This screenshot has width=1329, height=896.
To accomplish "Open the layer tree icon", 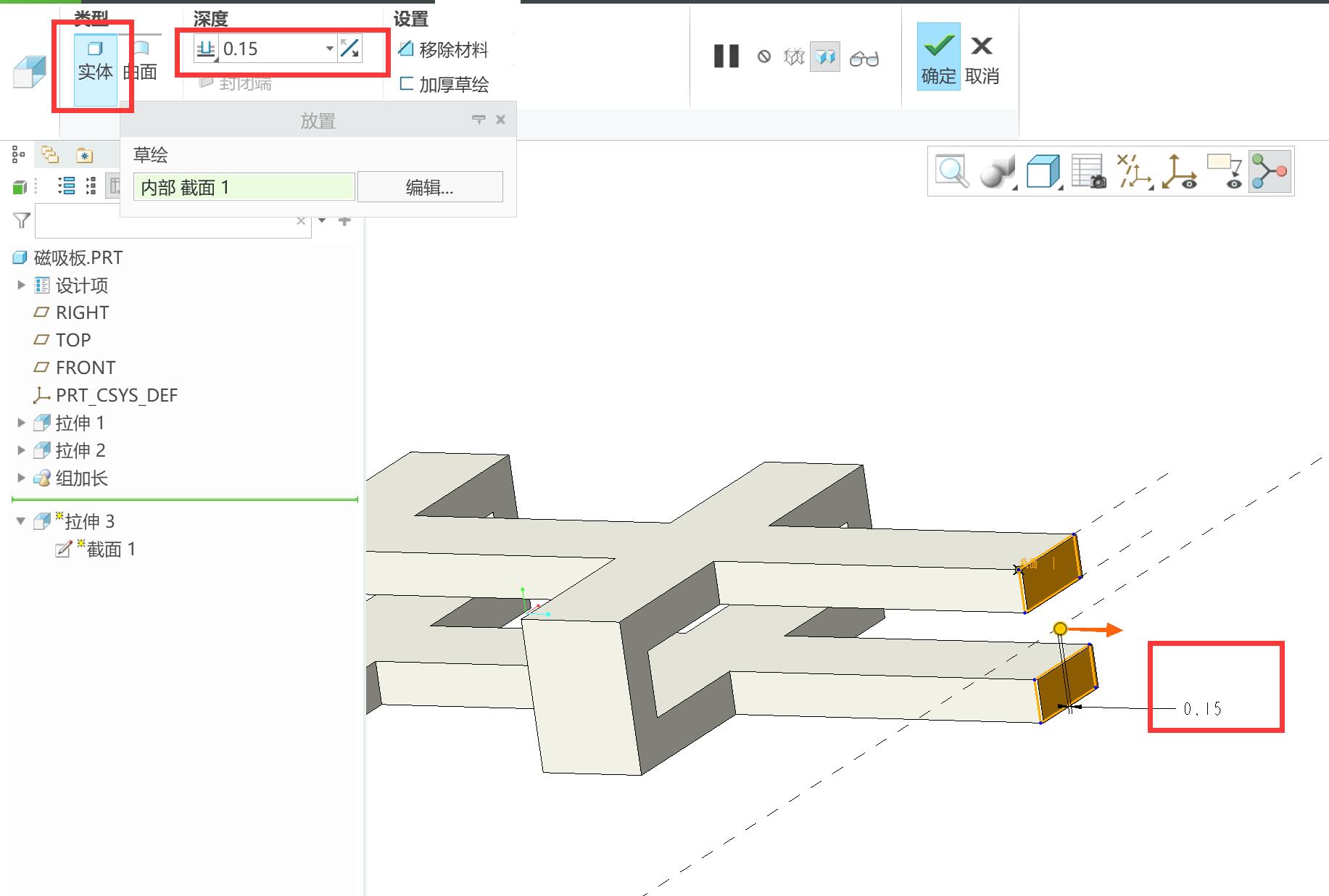I will pyautogui.click(x=50, y=154).
